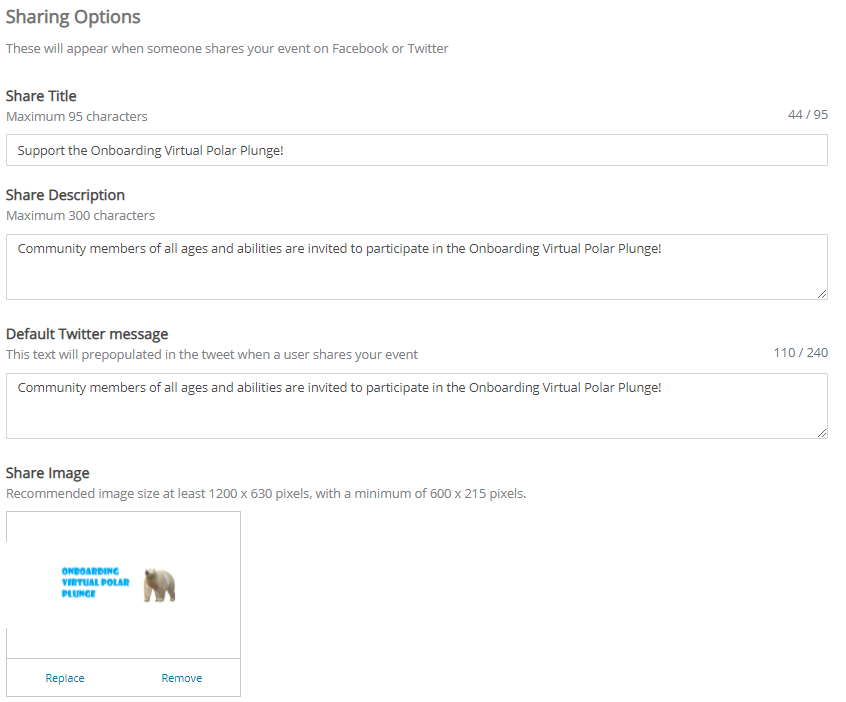
Task: Click the Default Twitter message label
Action: coord(87,334)
